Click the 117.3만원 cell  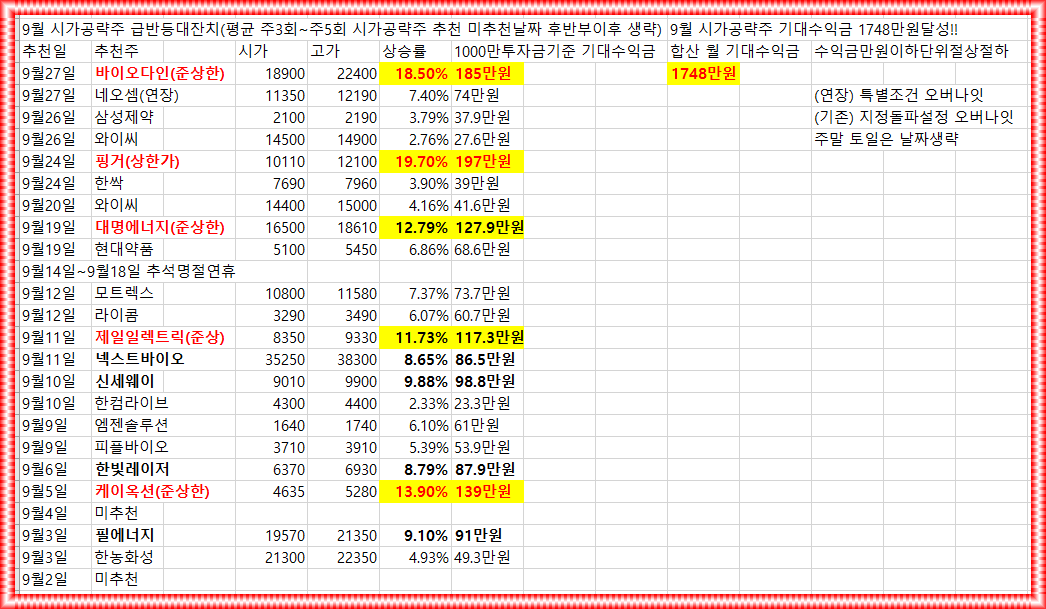coord(487,338)
